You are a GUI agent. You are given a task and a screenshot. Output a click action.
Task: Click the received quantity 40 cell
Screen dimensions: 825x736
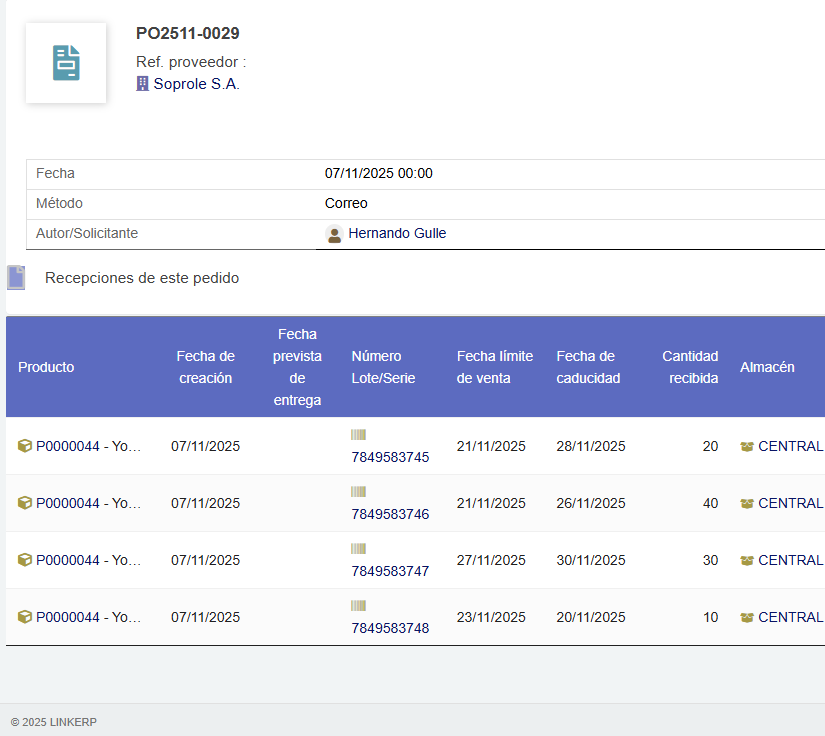coord(710,503)
